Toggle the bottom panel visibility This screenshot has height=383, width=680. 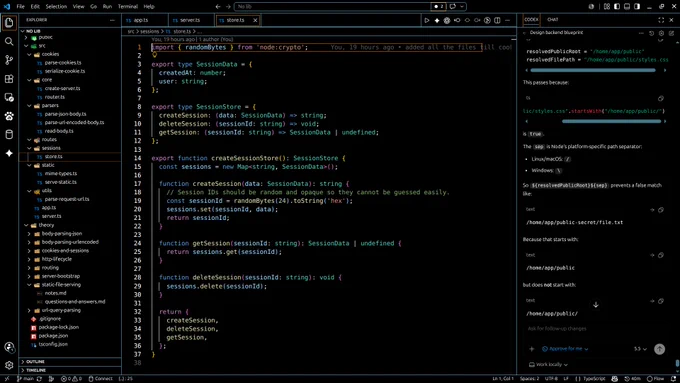[x=627, y=7]
